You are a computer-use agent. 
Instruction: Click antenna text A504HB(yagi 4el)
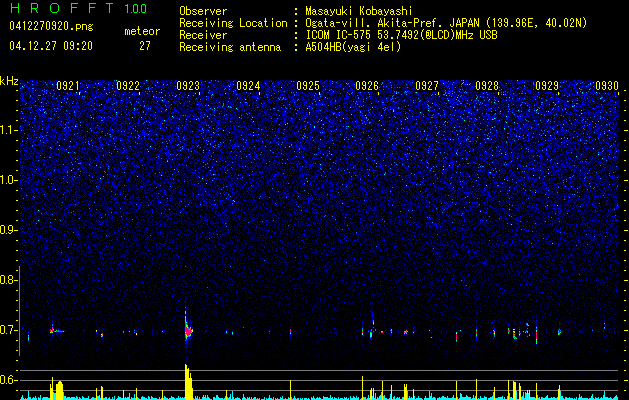point(353,47)
